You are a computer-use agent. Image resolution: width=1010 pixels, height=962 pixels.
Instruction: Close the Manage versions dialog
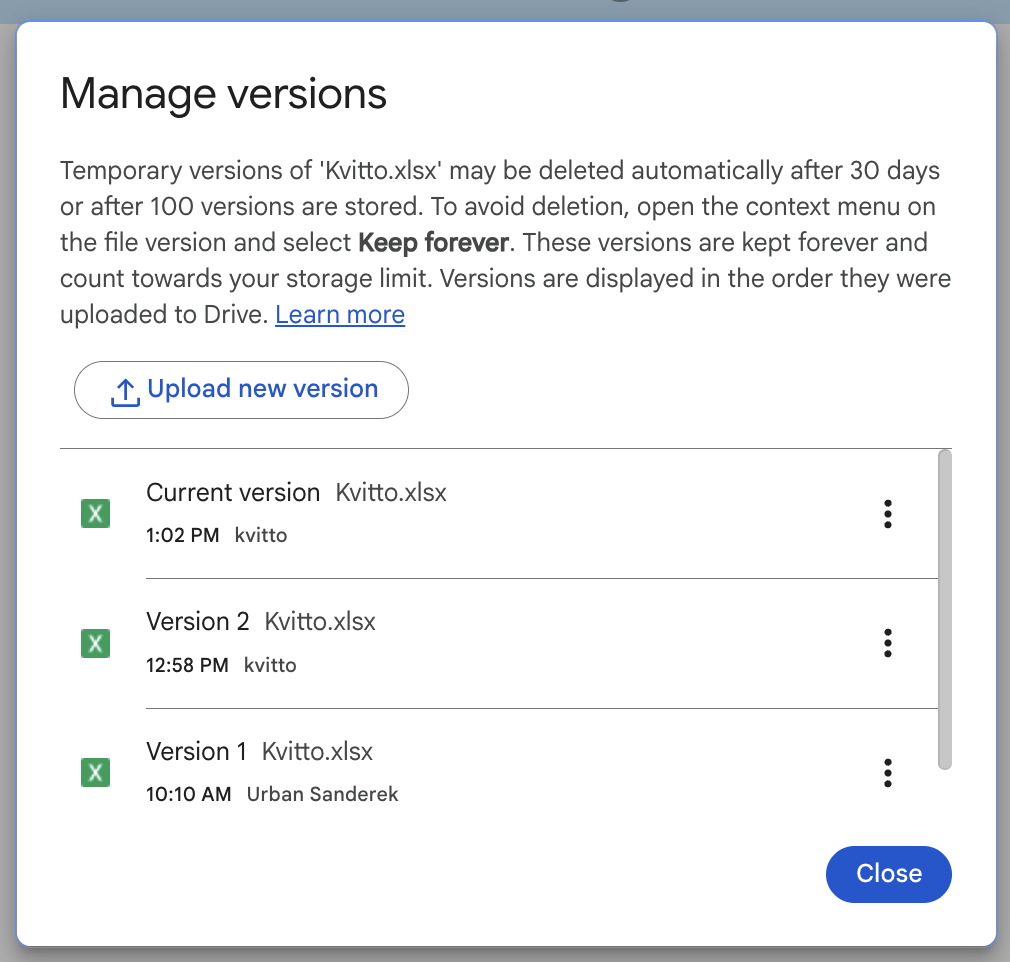888,874
